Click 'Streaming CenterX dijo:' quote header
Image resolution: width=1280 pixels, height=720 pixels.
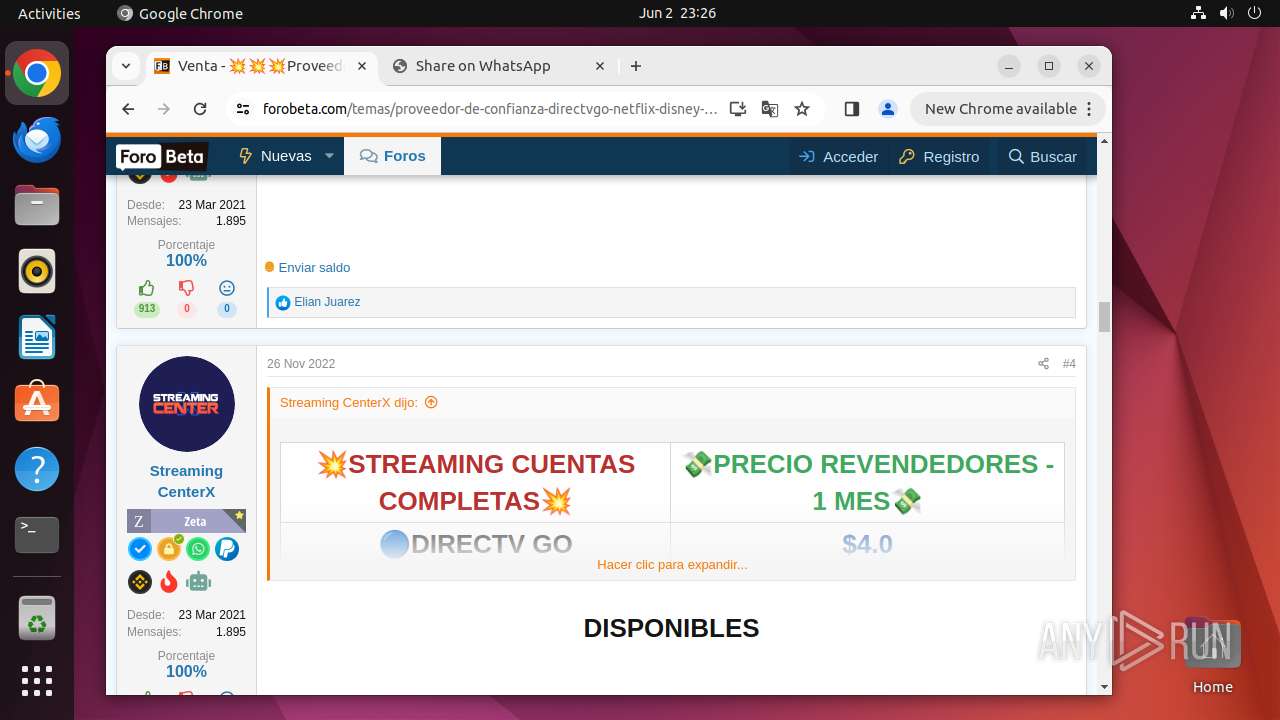click(349, 402)
